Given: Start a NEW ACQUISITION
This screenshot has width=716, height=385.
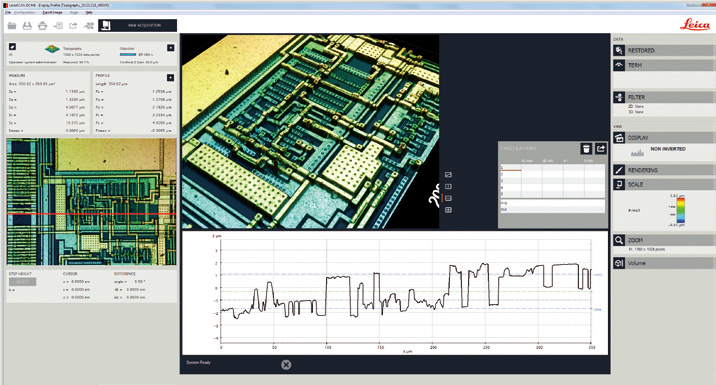Looking at the screenshot, I should click(137, 25).
